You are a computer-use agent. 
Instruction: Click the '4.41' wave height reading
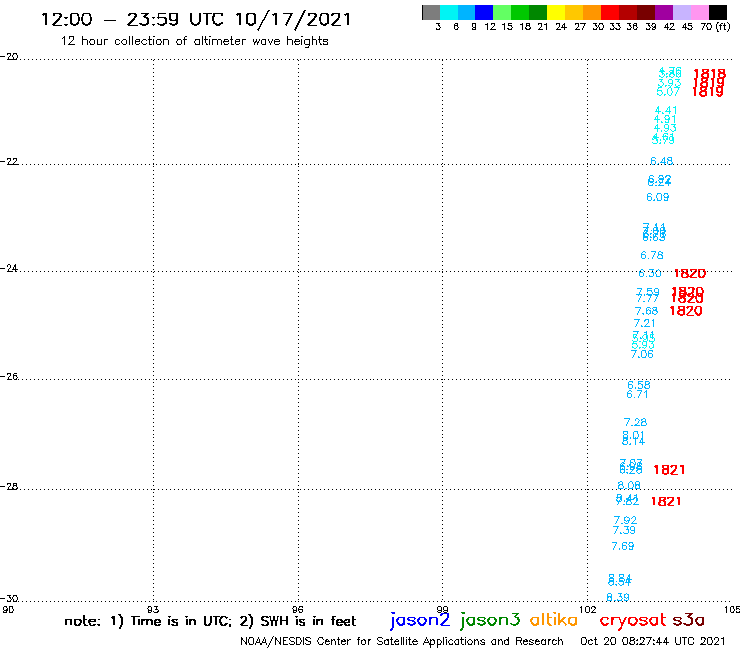tap(666, 110)
